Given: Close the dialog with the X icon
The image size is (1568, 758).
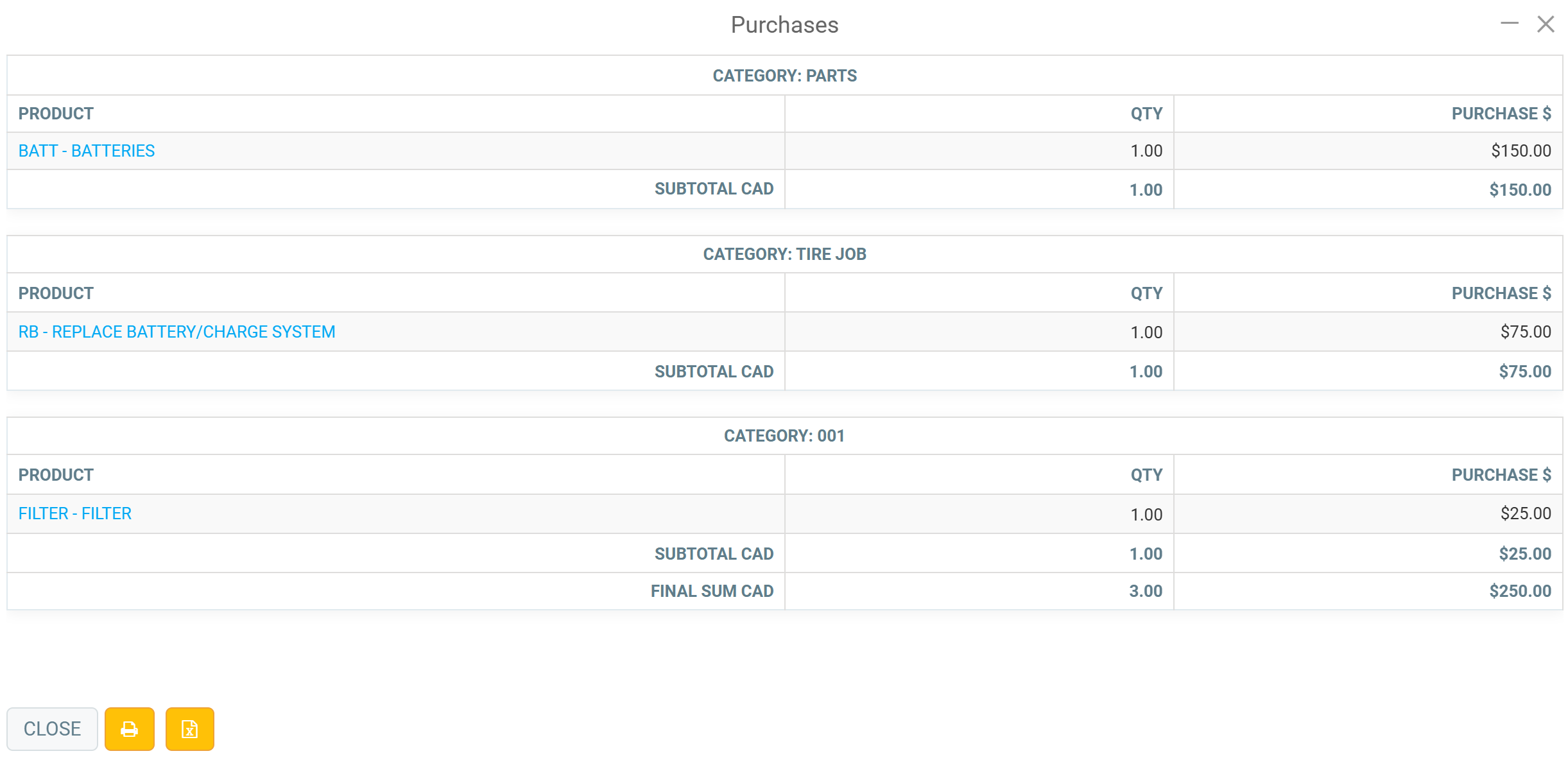Looking at the screenshot, I should click(1546, 24).
